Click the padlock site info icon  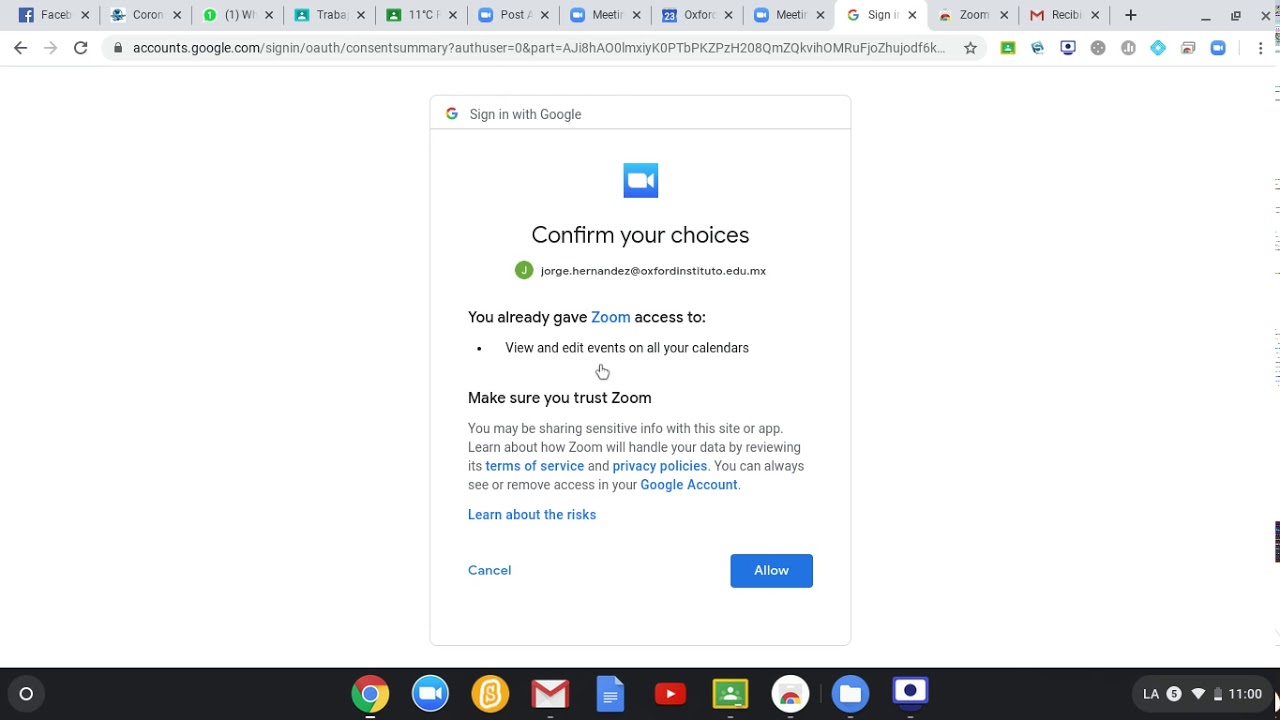coord(118,48)
